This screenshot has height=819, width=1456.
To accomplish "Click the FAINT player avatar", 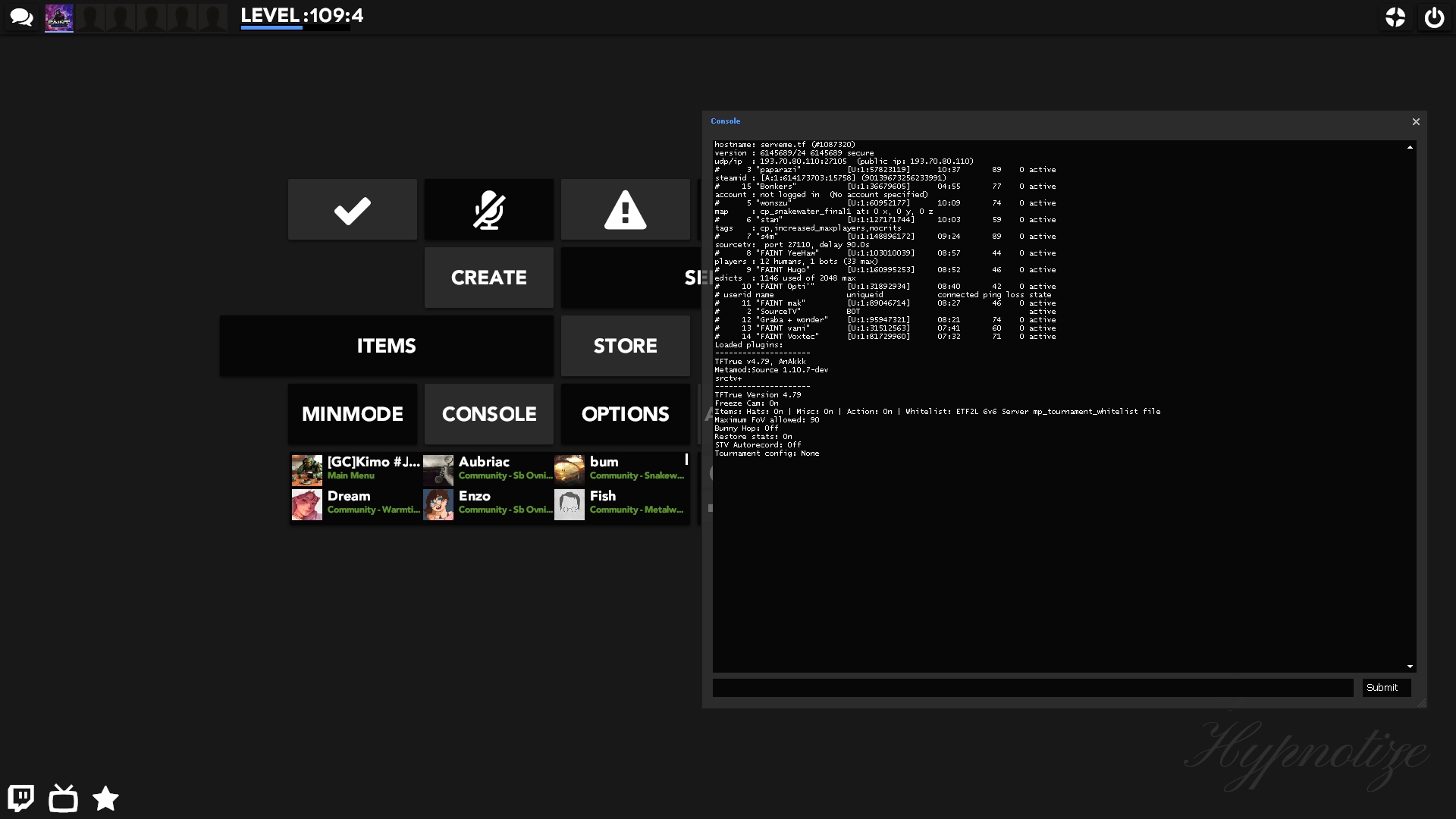I will (59, 17).
